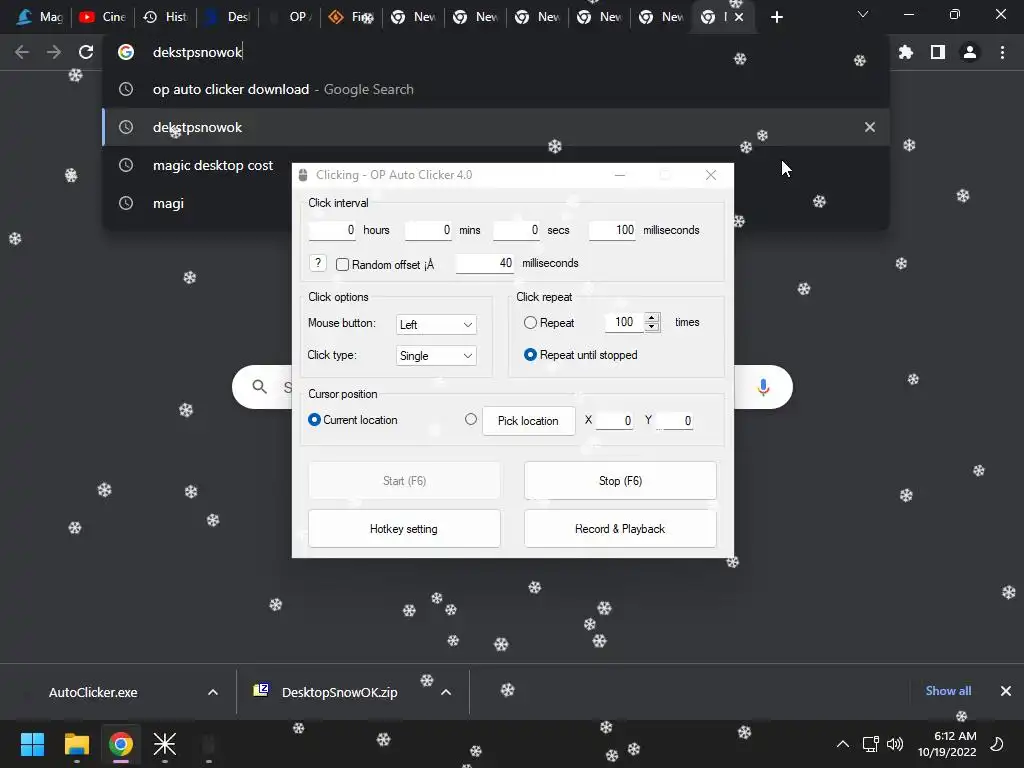The width and height of the screenshot is (1024, 768).
Task: Select the Pick location radio button
Action: coord(471,419)
